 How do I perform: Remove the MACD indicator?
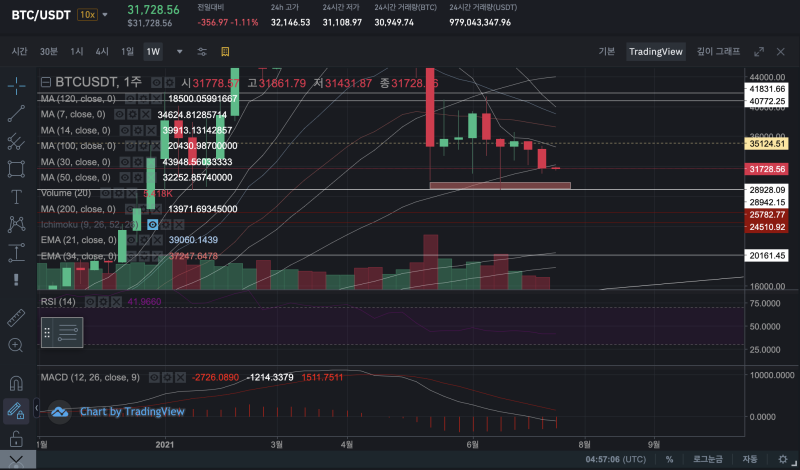pyautogui.click(x=181, y=378)
